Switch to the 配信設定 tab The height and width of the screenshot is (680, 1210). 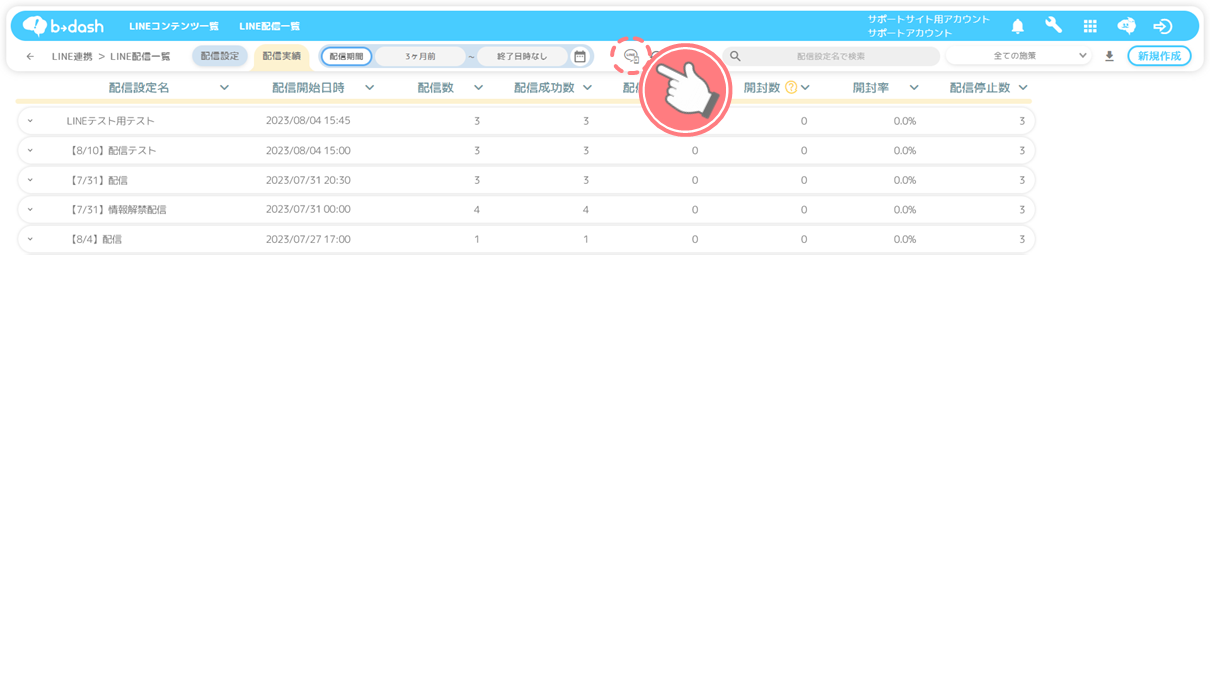point(219,56)
